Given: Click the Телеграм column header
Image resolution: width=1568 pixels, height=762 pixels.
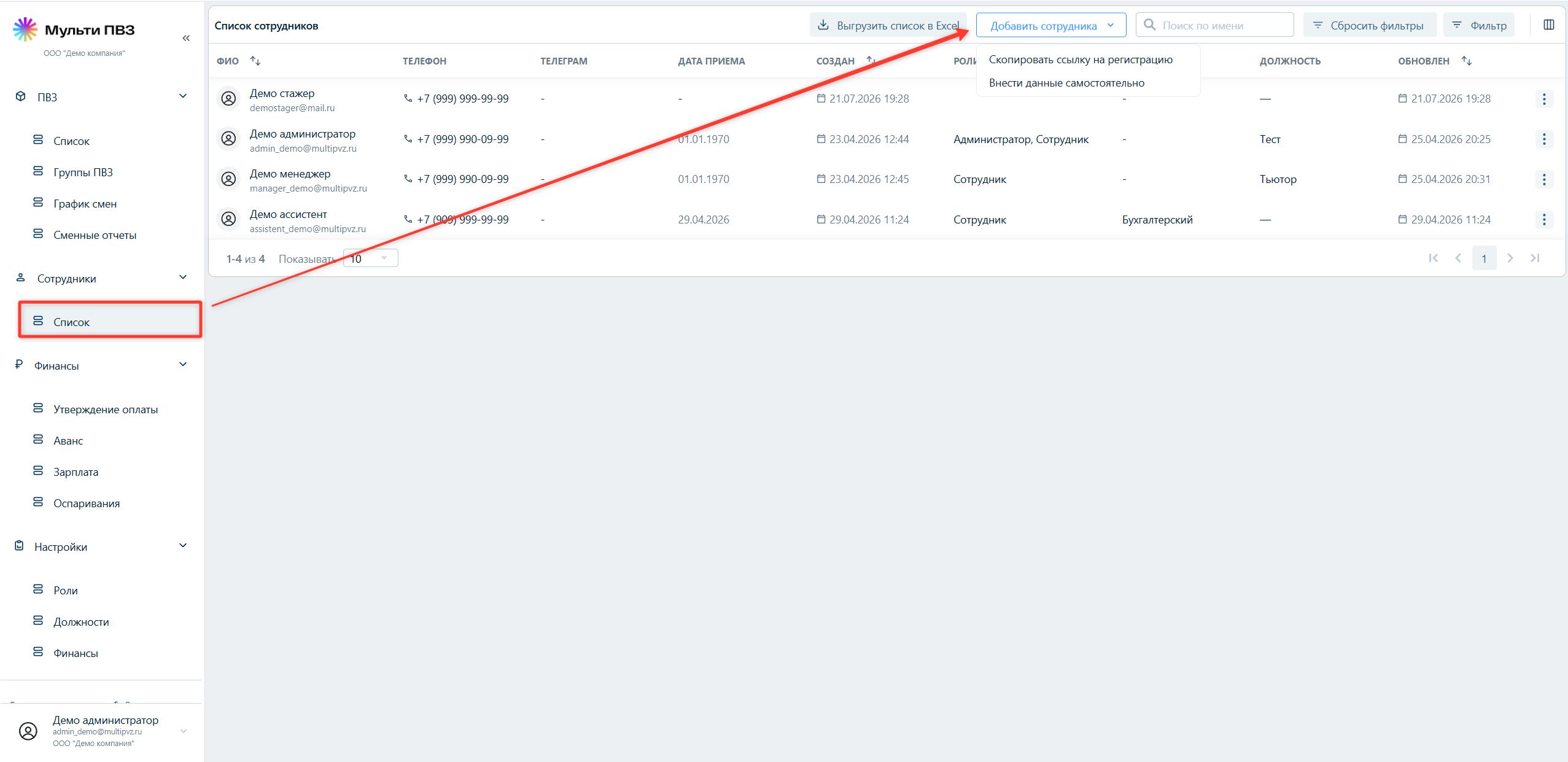Looking at the screenshot, I should [x=564, y=61].
